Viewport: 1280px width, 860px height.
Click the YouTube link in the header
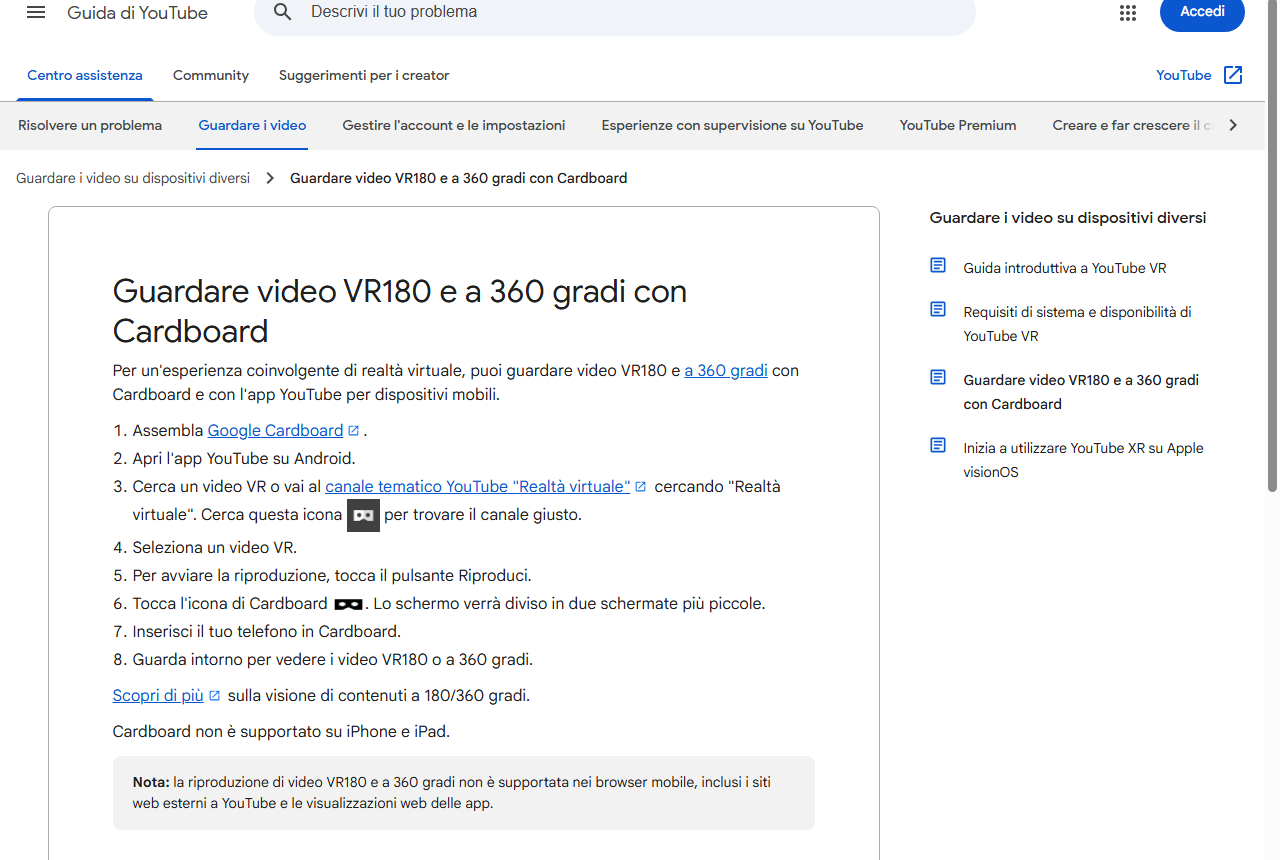pos(1183,75)
